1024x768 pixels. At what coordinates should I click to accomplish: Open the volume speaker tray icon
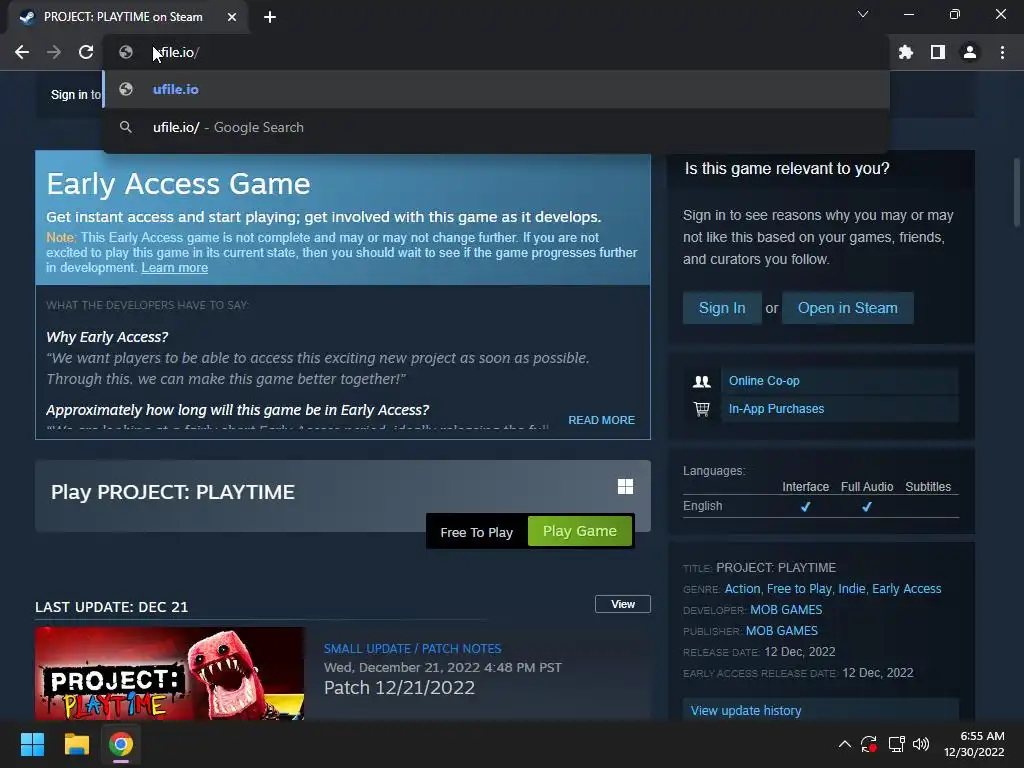tap(921, 744)
